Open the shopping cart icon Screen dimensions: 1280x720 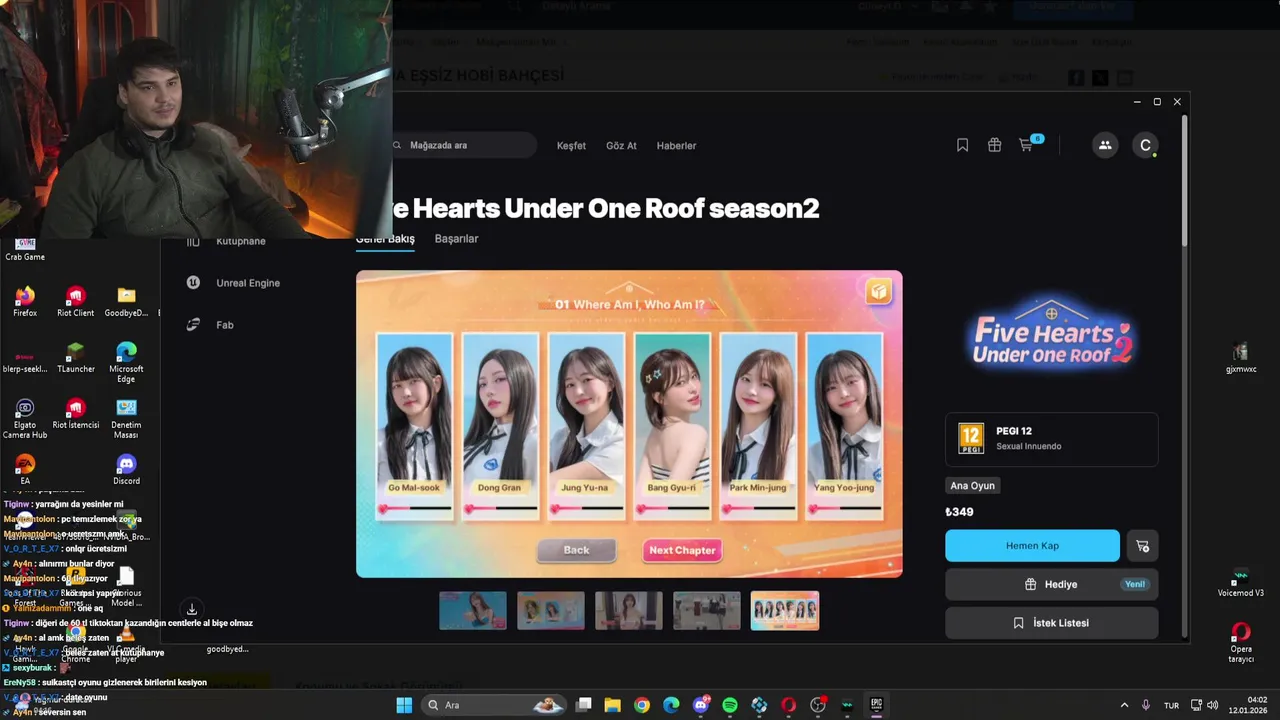coord(1026,145)
